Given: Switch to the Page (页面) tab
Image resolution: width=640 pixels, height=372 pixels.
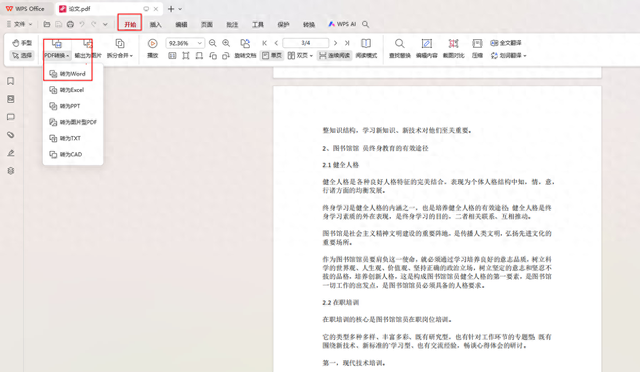Looking at the screenshot, I should (x=207, y=25).
